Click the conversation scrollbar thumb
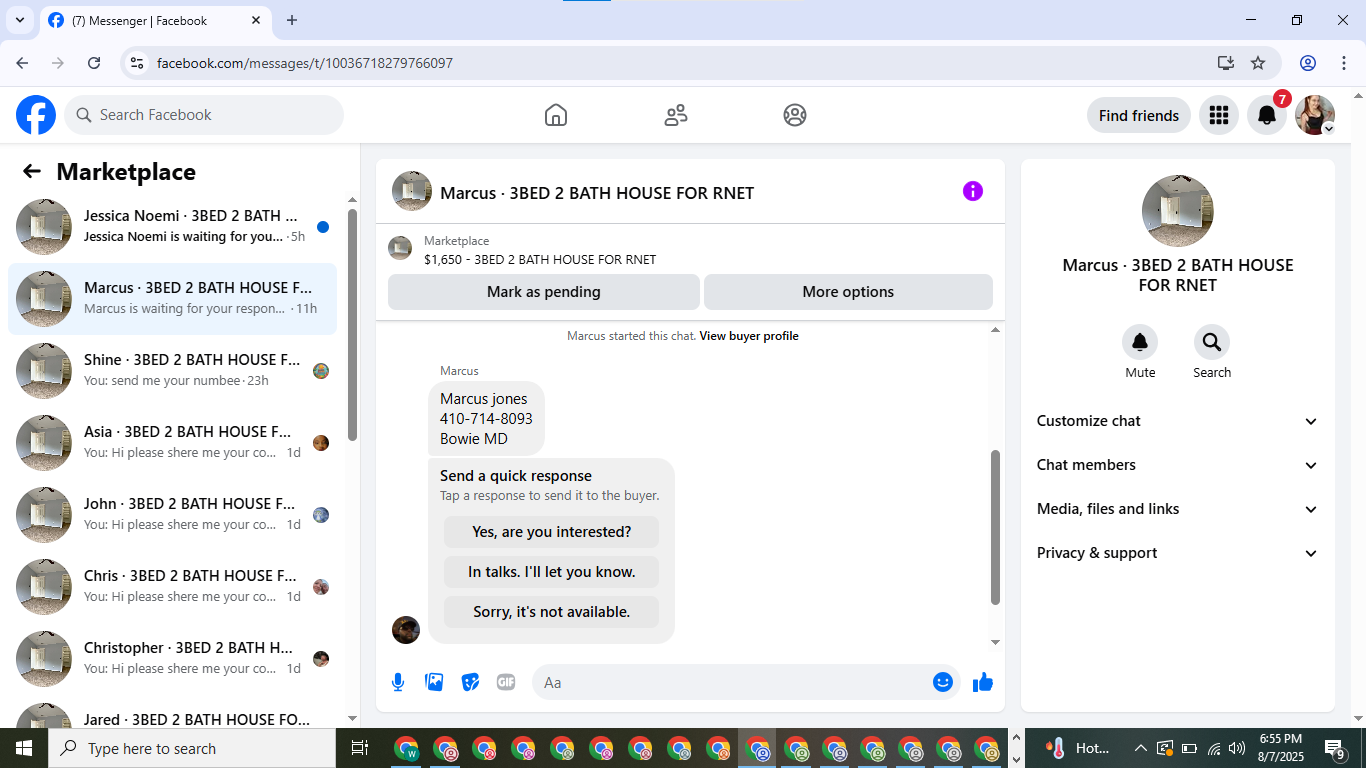Screen dimensions: 1366x768 click(995, 528)
